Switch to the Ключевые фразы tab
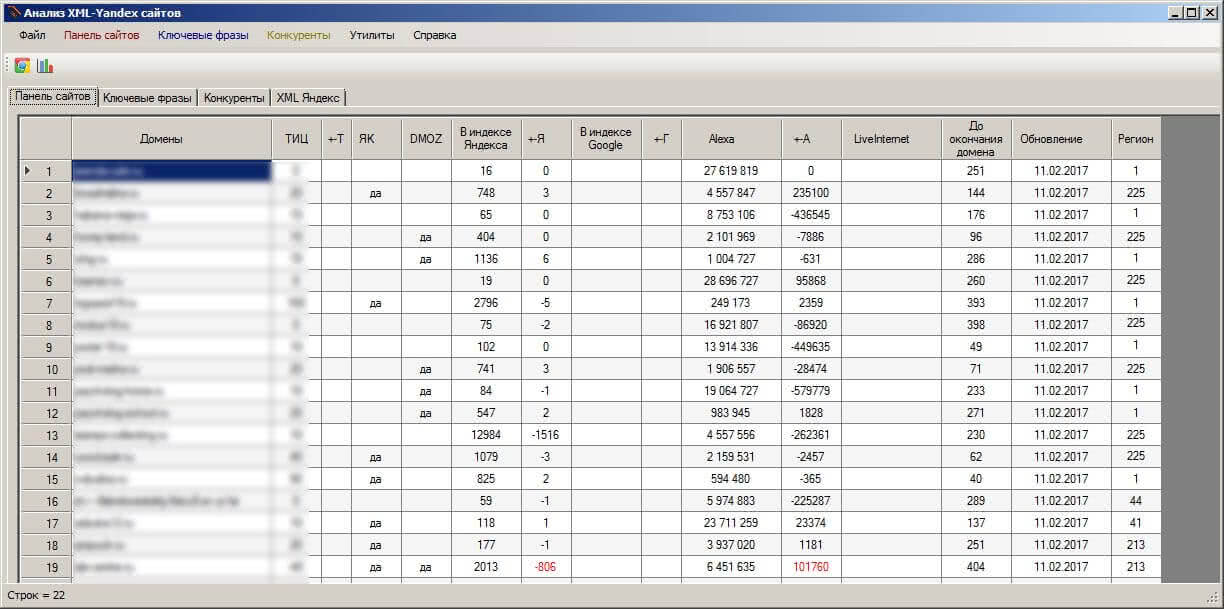 pyautogui.click(x=147, y=98)
